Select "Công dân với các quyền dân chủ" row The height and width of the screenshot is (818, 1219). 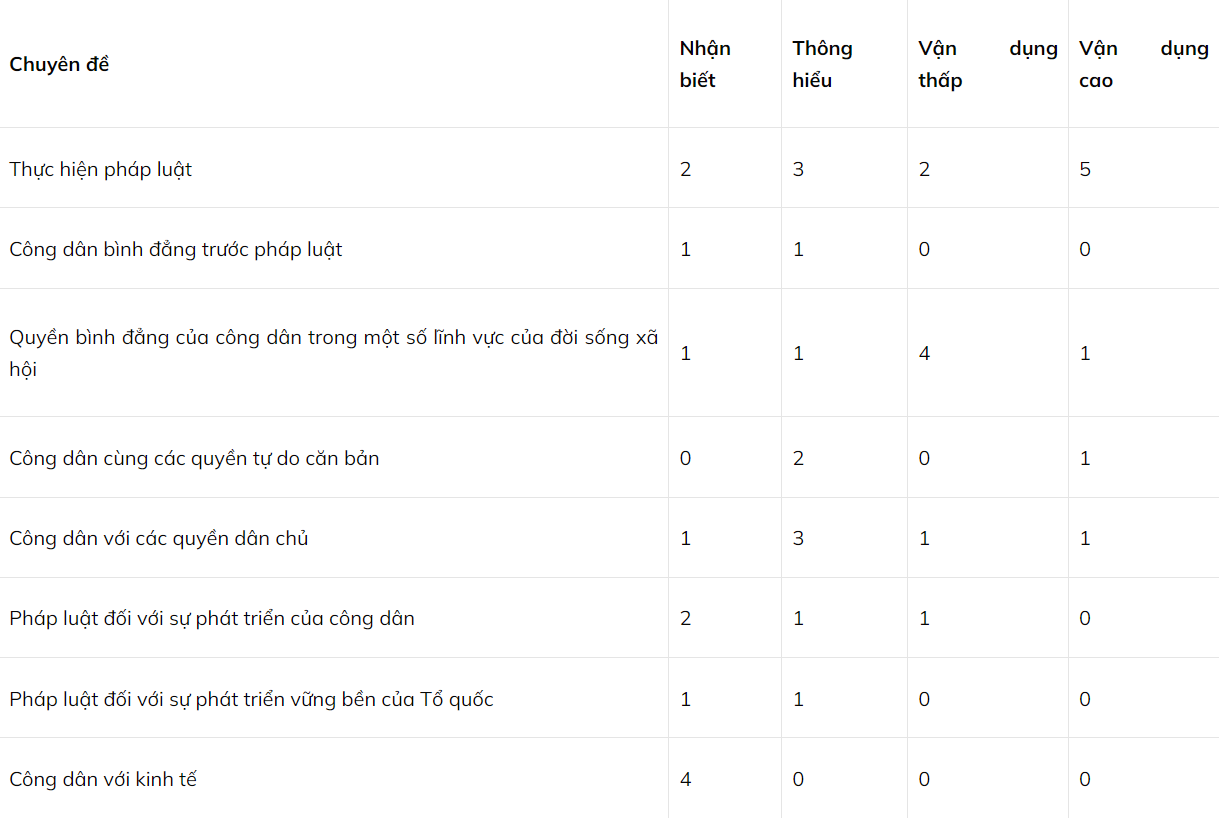(x=158, y=538)
